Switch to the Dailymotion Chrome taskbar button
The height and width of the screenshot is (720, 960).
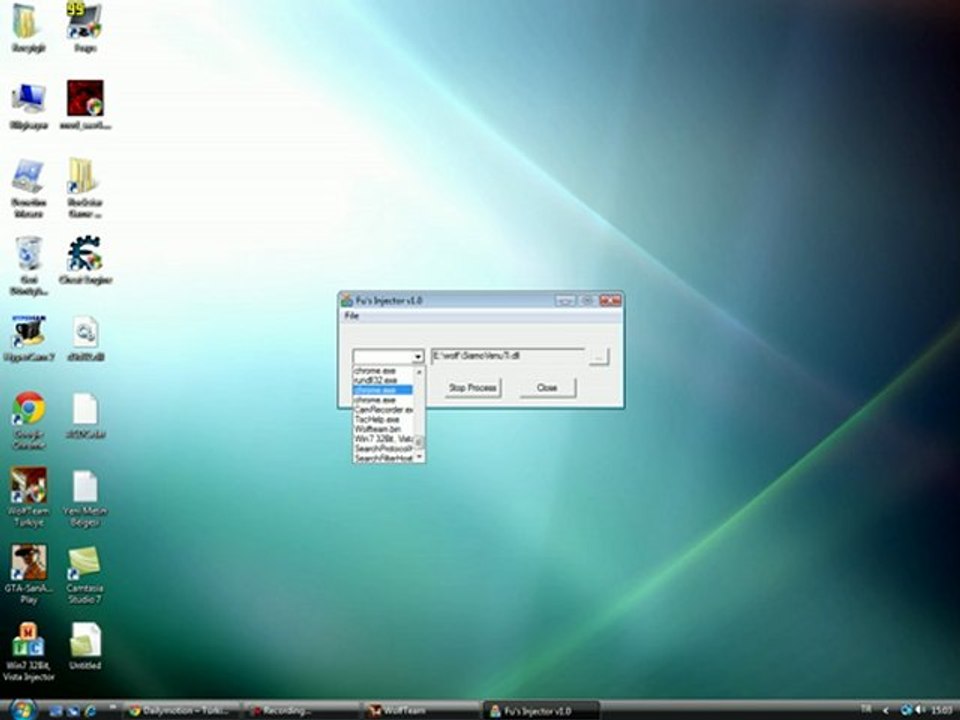[x=181, y=711]
